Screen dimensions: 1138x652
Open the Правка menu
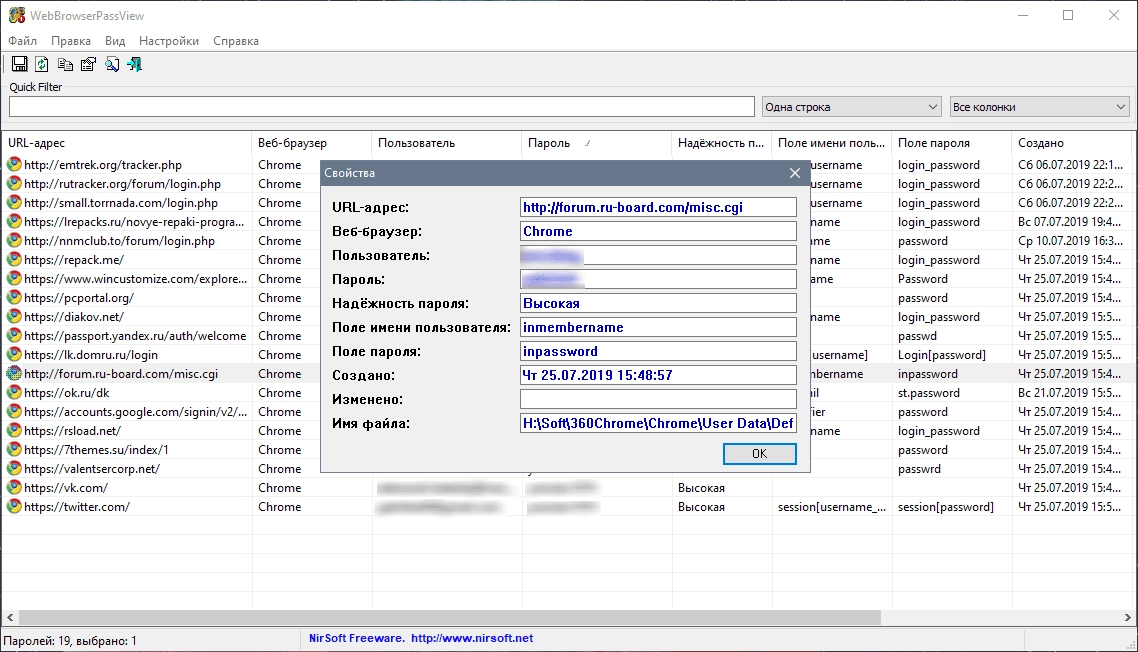(x=70, y=41)
